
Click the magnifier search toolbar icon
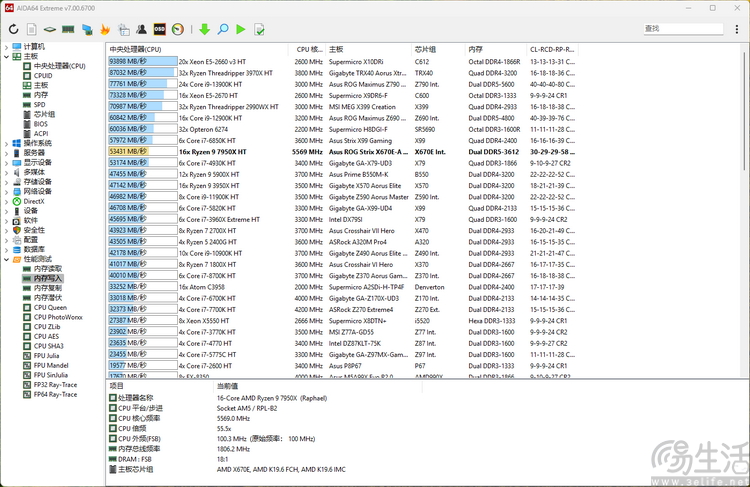(223, 30)
